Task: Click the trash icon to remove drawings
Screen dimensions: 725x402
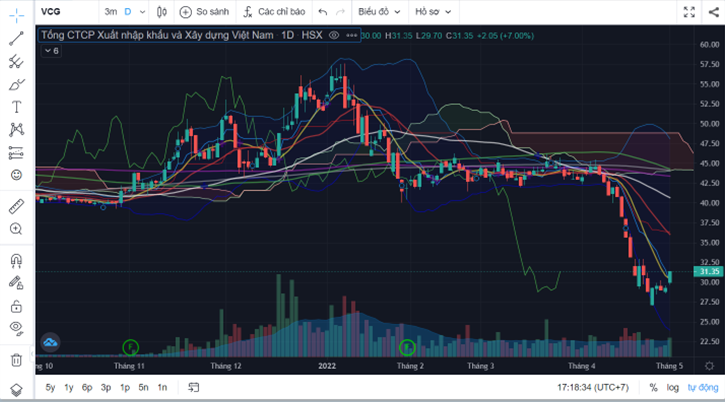Action: pos(16,359)
